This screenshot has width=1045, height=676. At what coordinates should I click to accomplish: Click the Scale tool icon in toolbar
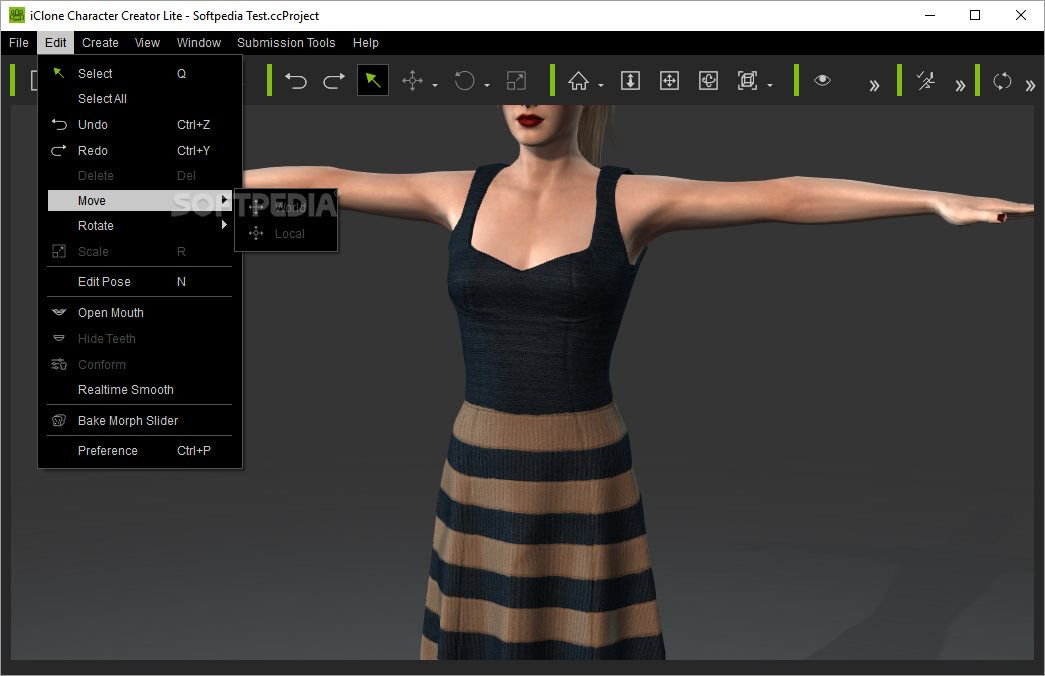tap(517, 81)
